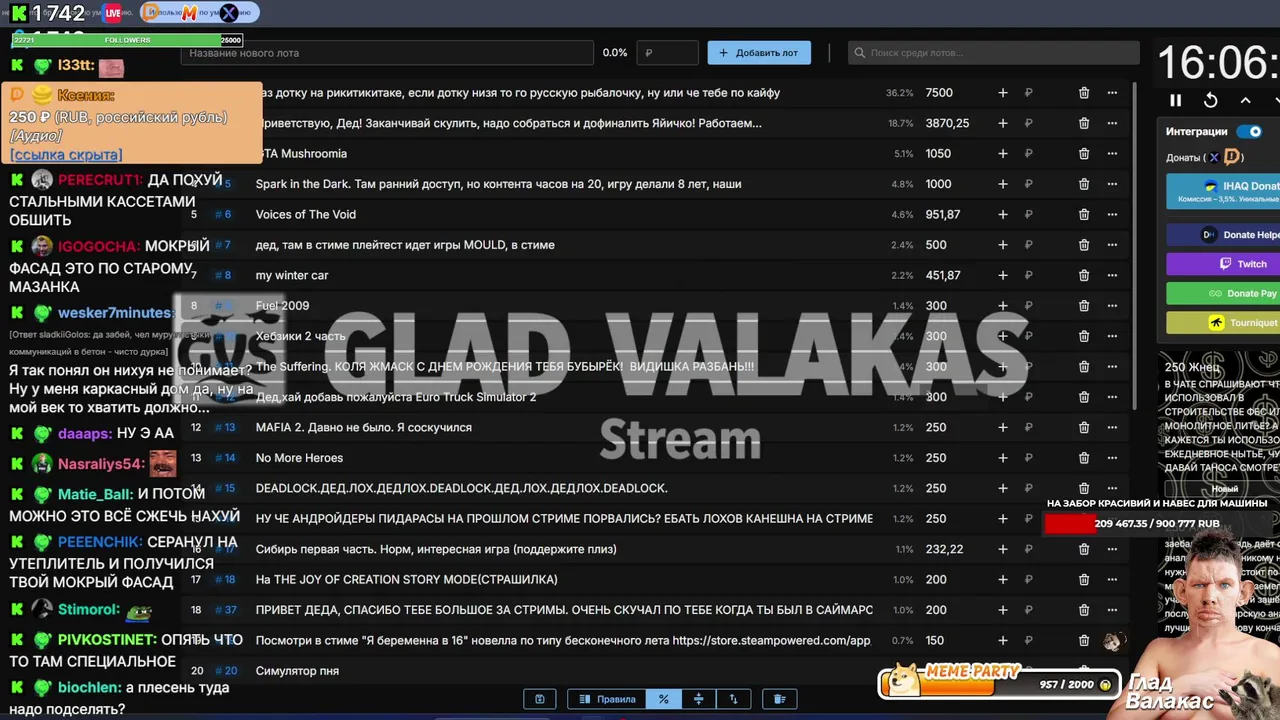Click the compact rows icon in the bottom toolbar
Screen dimensions: 1280x720
(x=698, y=699)
